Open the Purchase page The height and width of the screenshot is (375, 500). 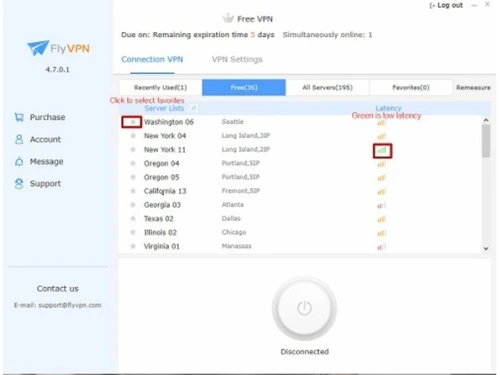47,117
